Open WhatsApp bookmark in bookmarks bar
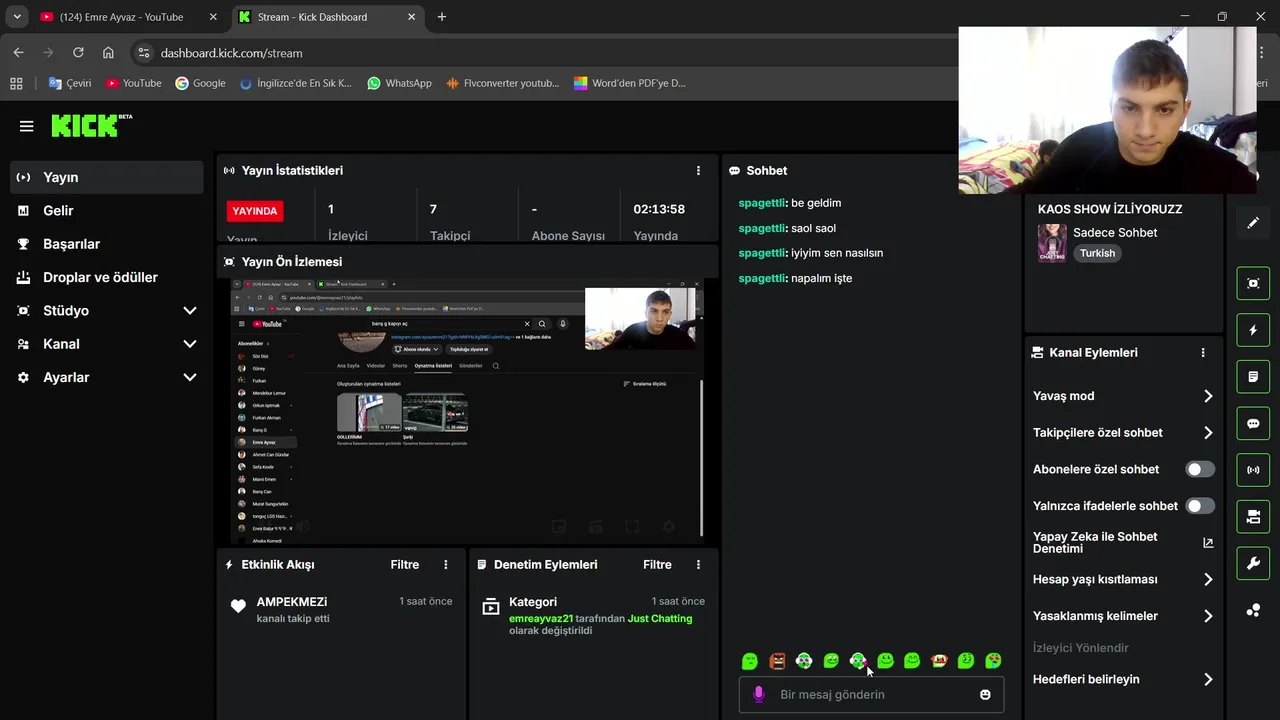The height and width of the screenshot is (720, 1280). tap(399, 83)
